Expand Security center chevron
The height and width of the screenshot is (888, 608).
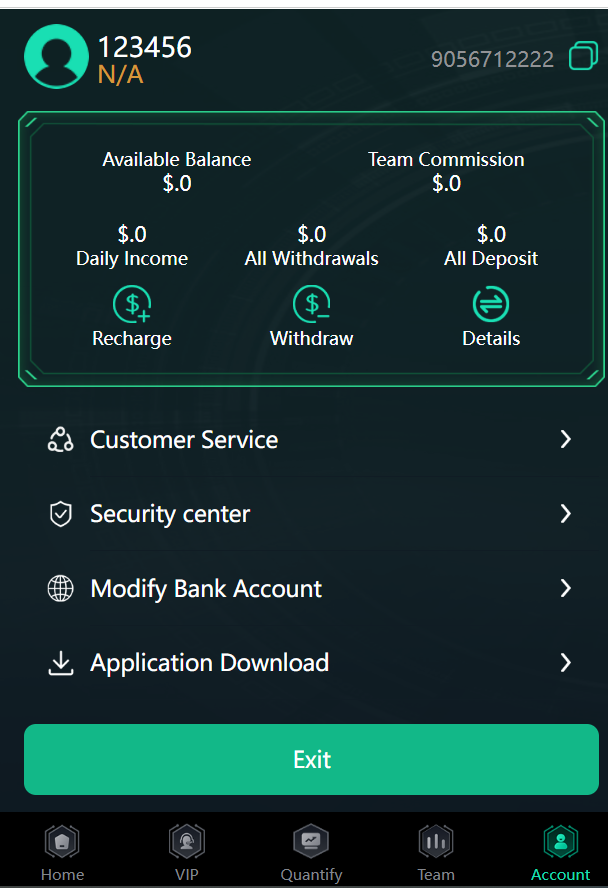click(x=566, y=514)
